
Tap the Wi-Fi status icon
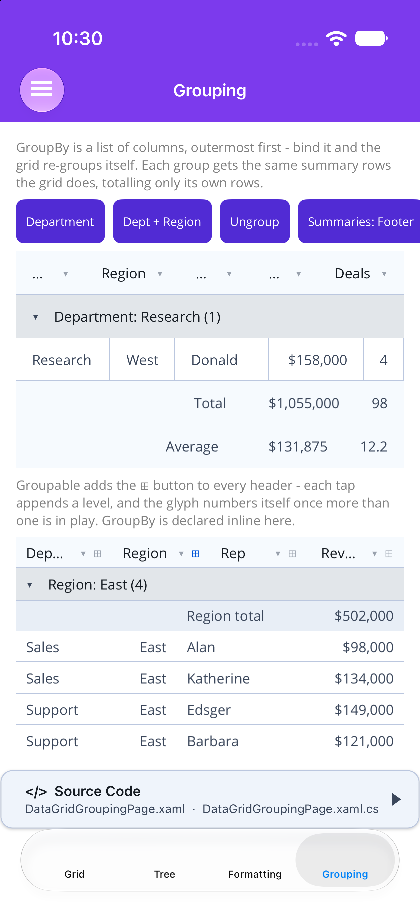click(336, 38)
